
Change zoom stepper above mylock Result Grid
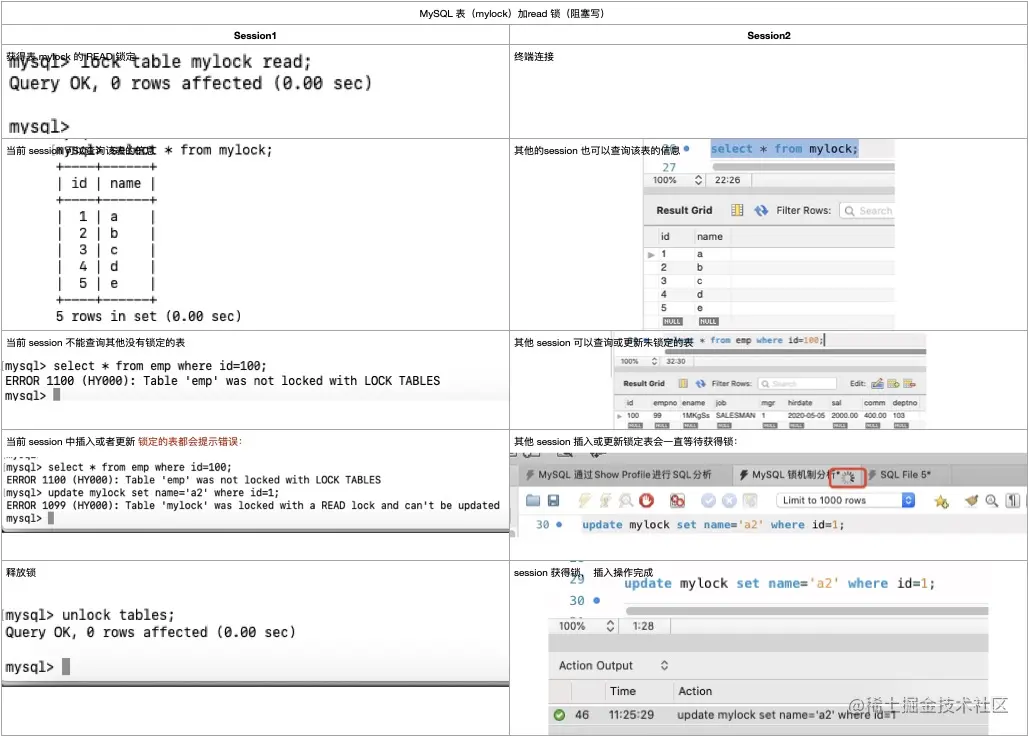(x=698, y=180)
